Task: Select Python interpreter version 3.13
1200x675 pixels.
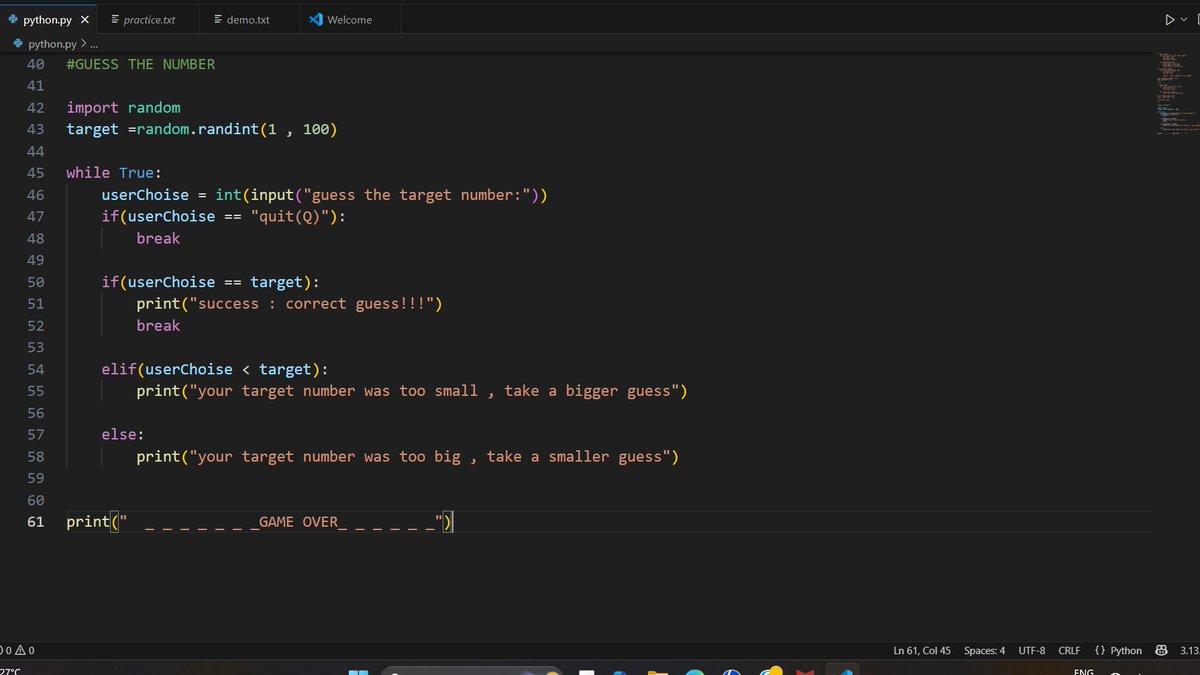Action: (x=1189, y=650)
